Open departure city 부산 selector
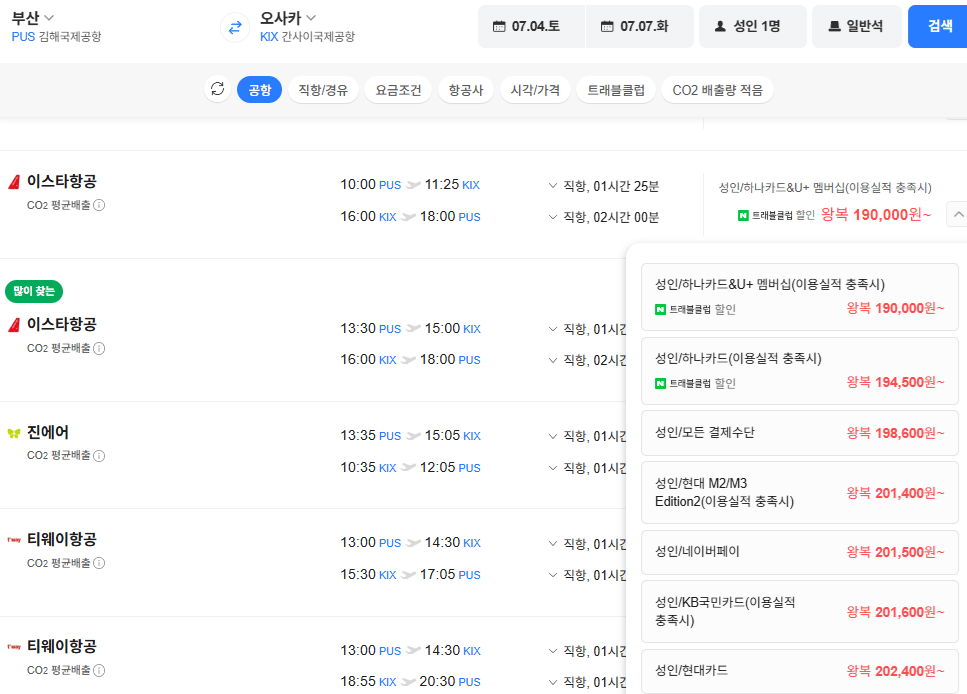 33,17
